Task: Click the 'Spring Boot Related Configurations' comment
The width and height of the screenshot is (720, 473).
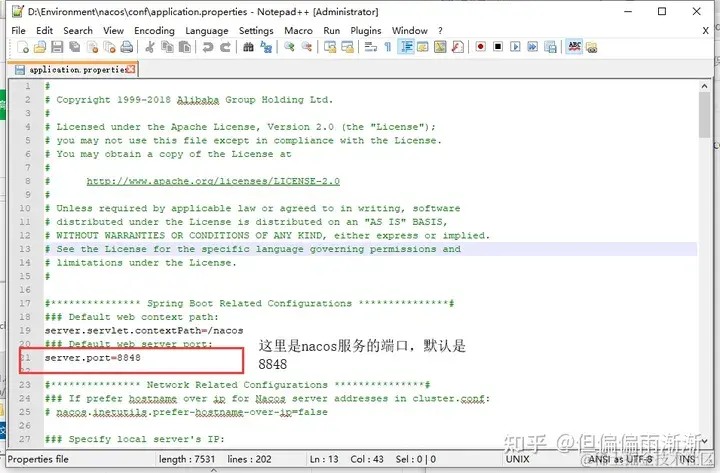Action: [x=249, y=304]
